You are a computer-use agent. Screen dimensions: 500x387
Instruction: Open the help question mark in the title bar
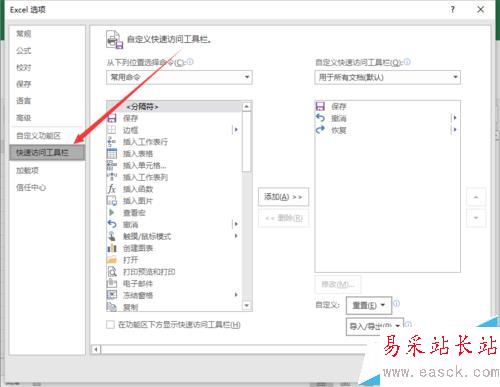452,9
